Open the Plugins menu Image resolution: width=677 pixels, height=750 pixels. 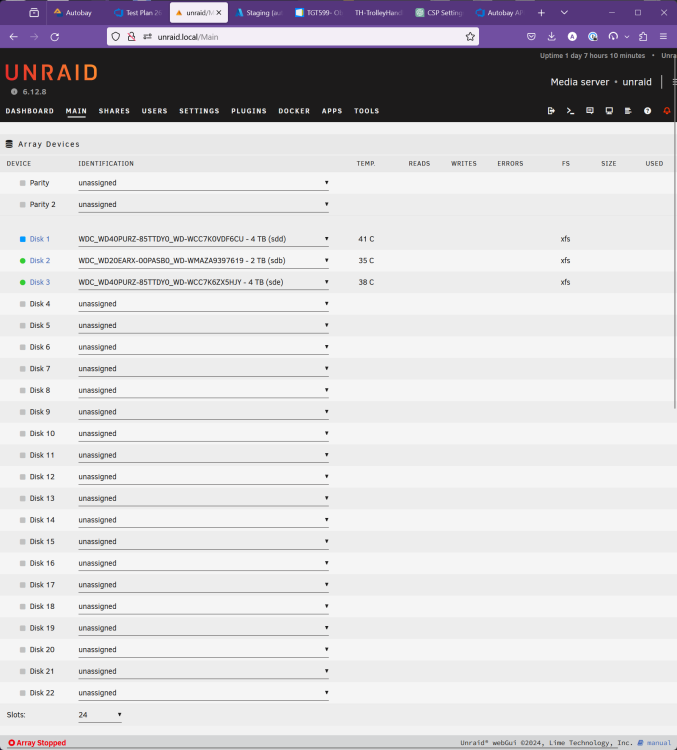point(249,111)
